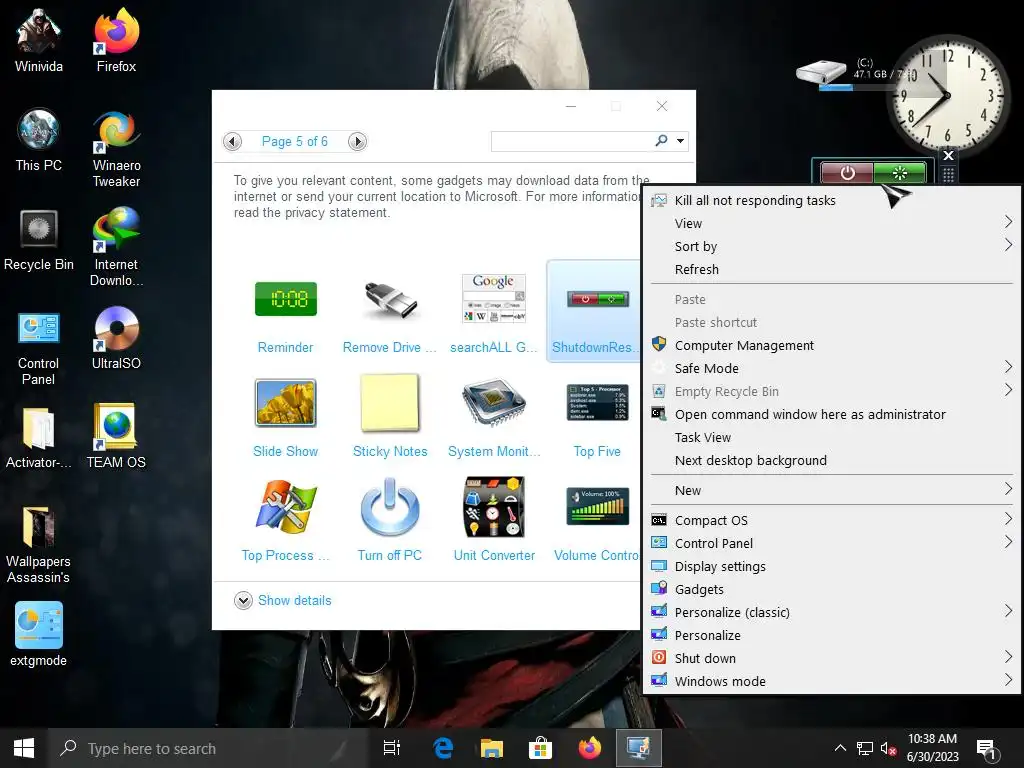Select the This PC desktop icon
Screen dimensions: 1024x768
(x=39, y=140)
